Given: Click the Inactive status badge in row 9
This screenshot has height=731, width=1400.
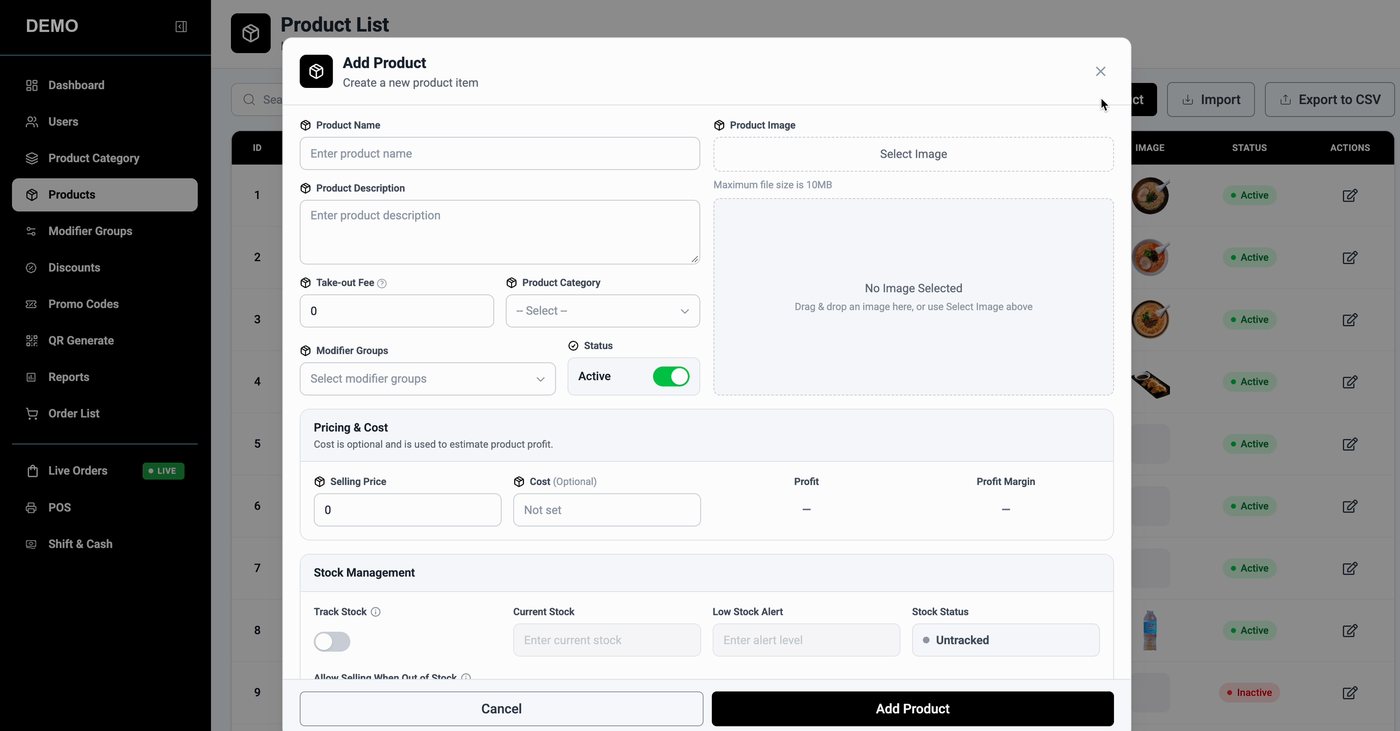Looking at the screenshot, I should (1250, 692).
